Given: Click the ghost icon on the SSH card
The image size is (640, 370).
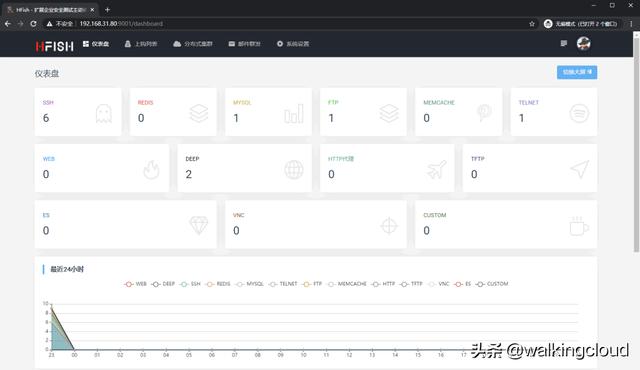Looking at the screenshot, I should (104, 113).
